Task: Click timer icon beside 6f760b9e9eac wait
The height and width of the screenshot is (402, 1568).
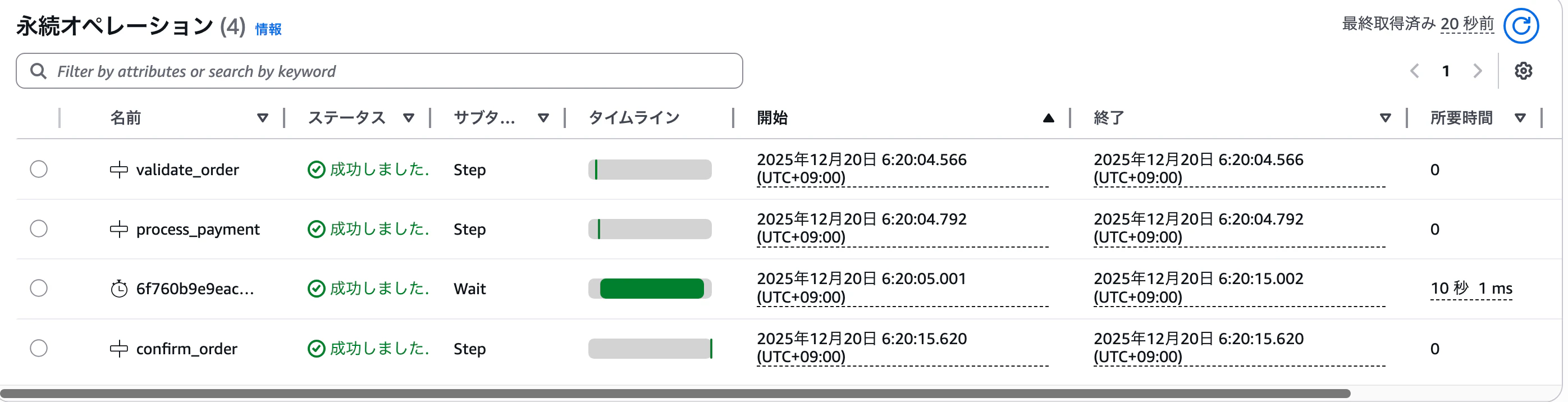Action: point(118,289)
